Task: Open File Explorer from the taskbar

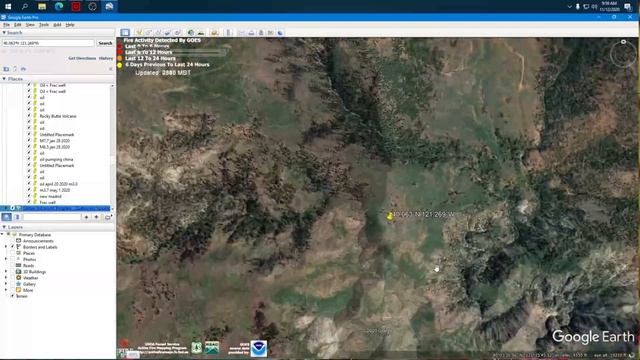Action: [42, 6]
